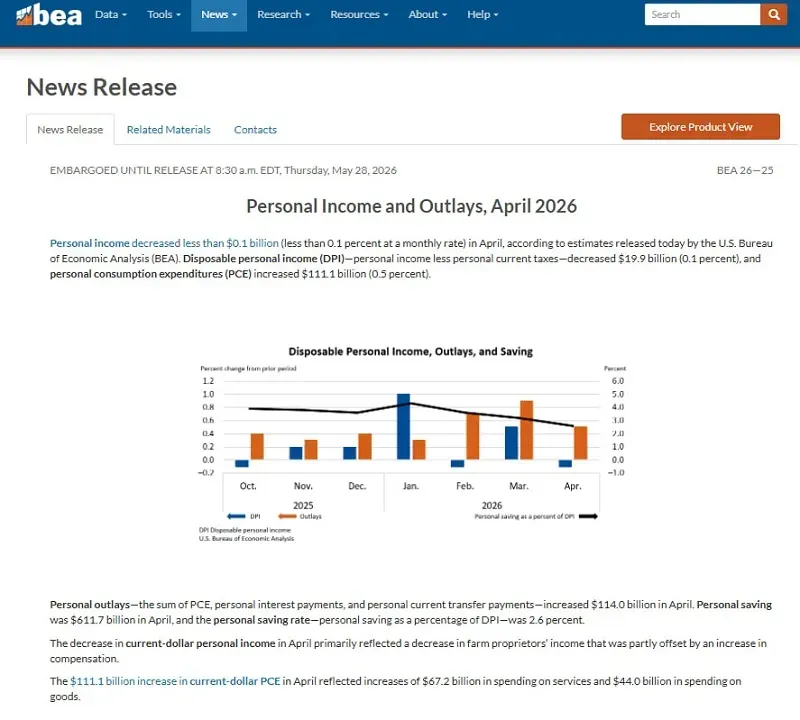Click the 'News Release' page heading

click(x=102, y=87)
